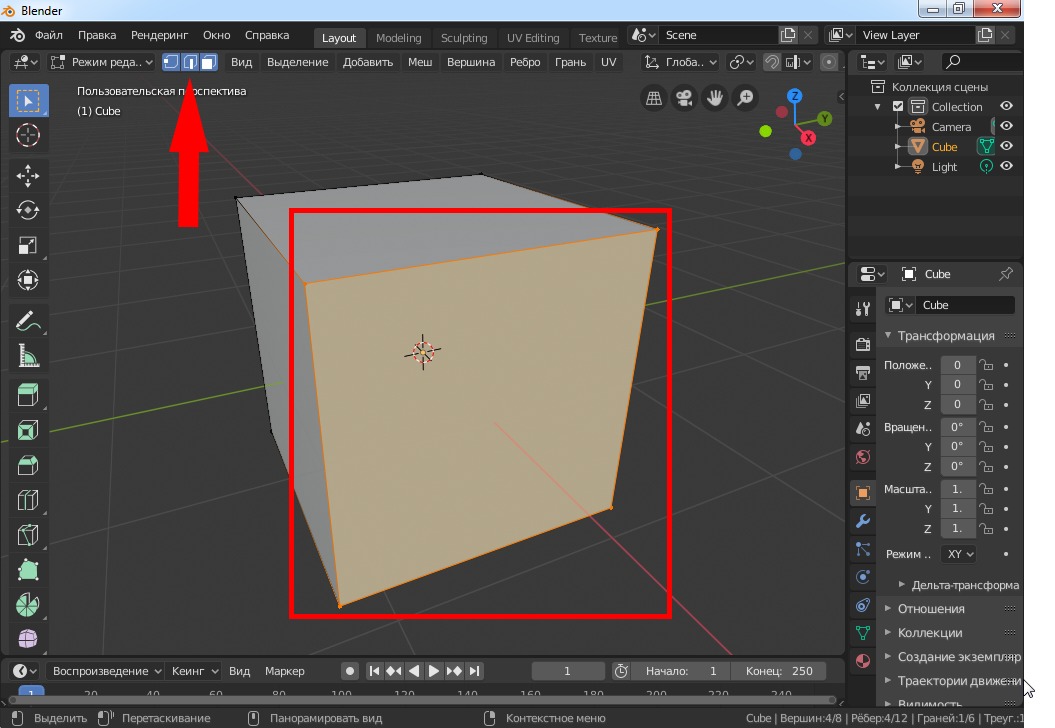Image resolution: width=1055 pixels, height=728 pixels.
Task: Open the Файл menu
Action: (x=48, y=35)
